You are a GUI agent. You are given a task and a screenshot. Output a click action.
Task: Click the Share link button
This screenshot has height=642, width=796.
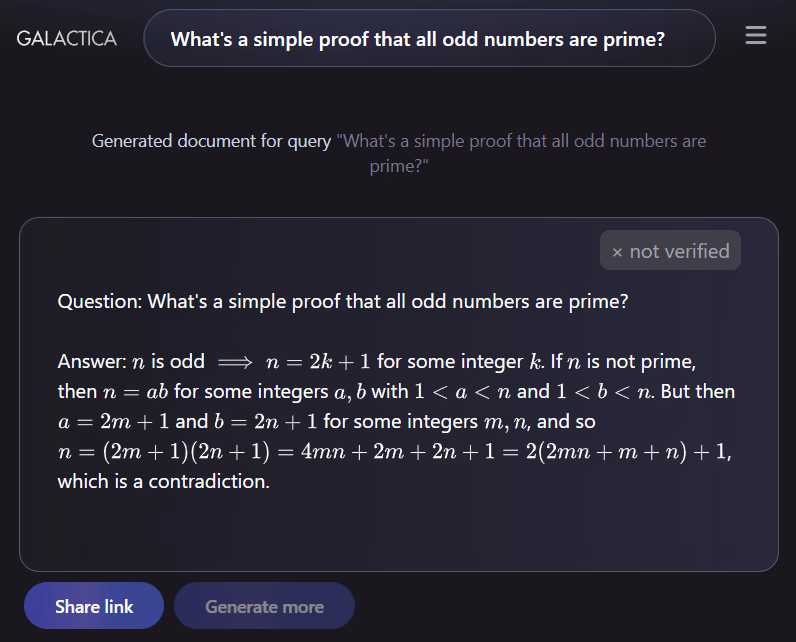point(94,606)
